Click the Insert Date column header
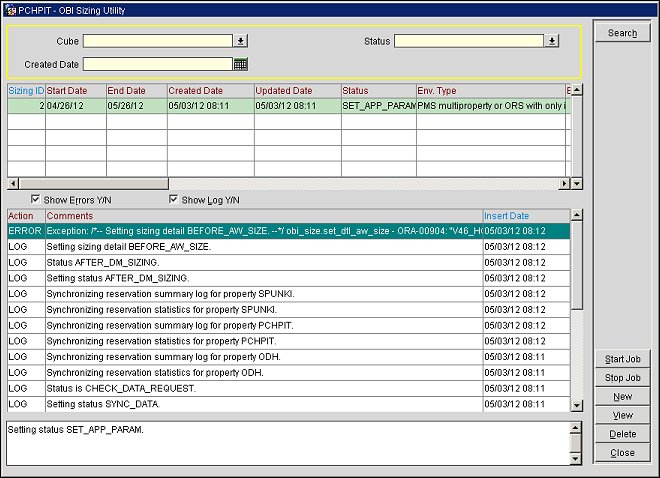This screenshot has height=478, width=660. (525, 216)
